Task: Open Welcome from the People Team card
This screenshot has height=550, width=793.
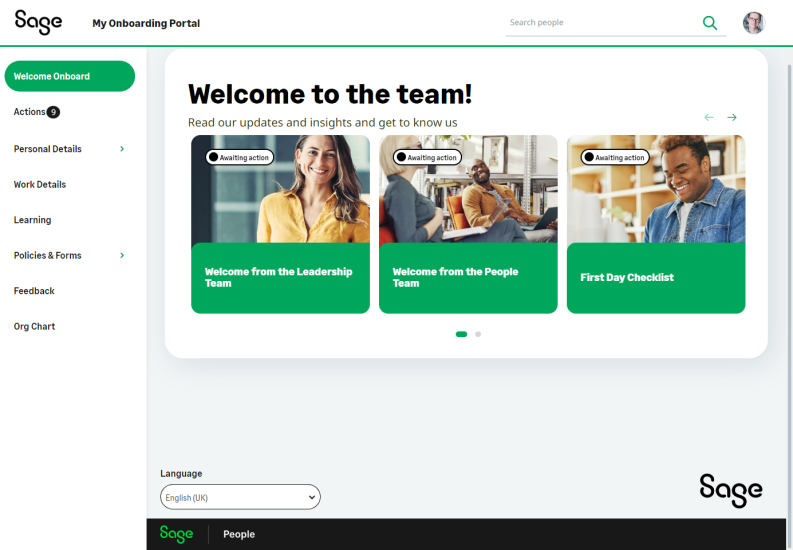Action: [468, 277]
